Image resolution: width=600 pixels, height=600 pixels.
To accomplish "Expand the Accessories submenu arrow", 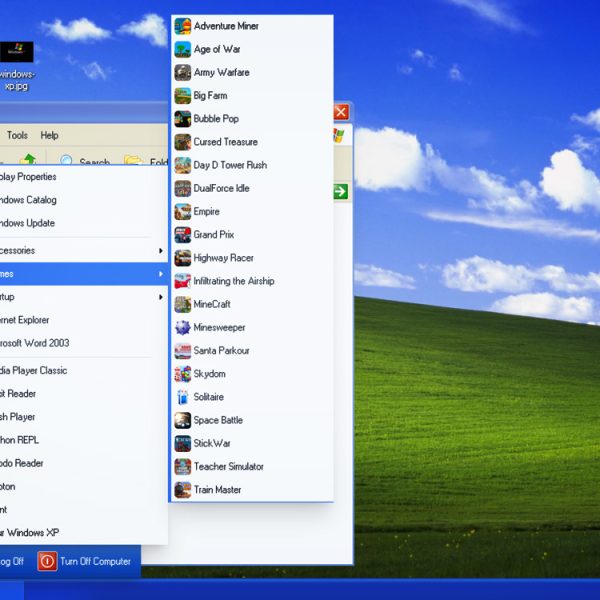I will (x=161, y=251).
